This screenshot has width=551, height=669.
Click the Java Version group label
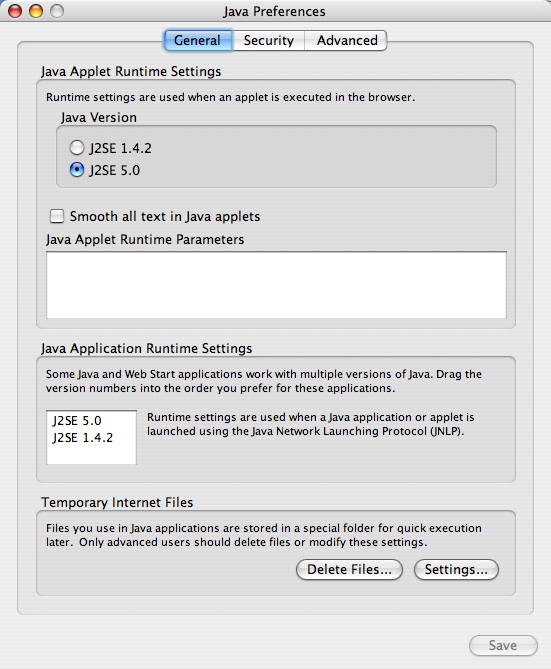99,117
